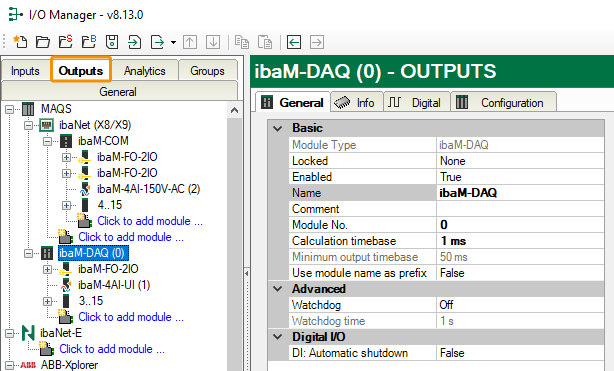Switch to the Analytics tab
Viewport: 614px width, 371px height.
click(x=144, y=71)
